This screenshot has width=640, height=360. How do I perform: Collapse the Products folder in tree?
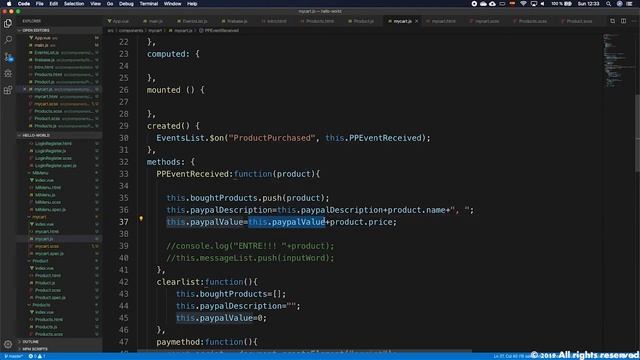pos(41,305)
